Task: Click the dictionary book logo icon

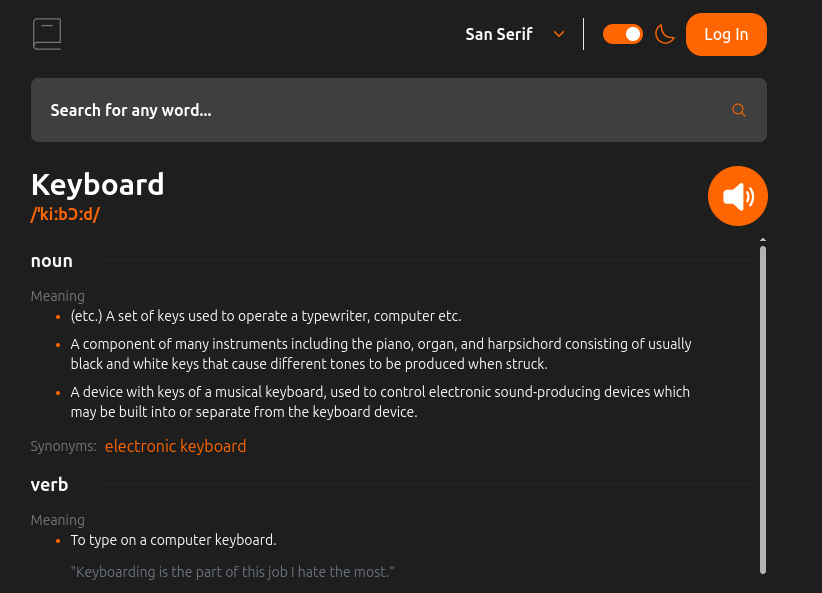Action: click(47, 34)
